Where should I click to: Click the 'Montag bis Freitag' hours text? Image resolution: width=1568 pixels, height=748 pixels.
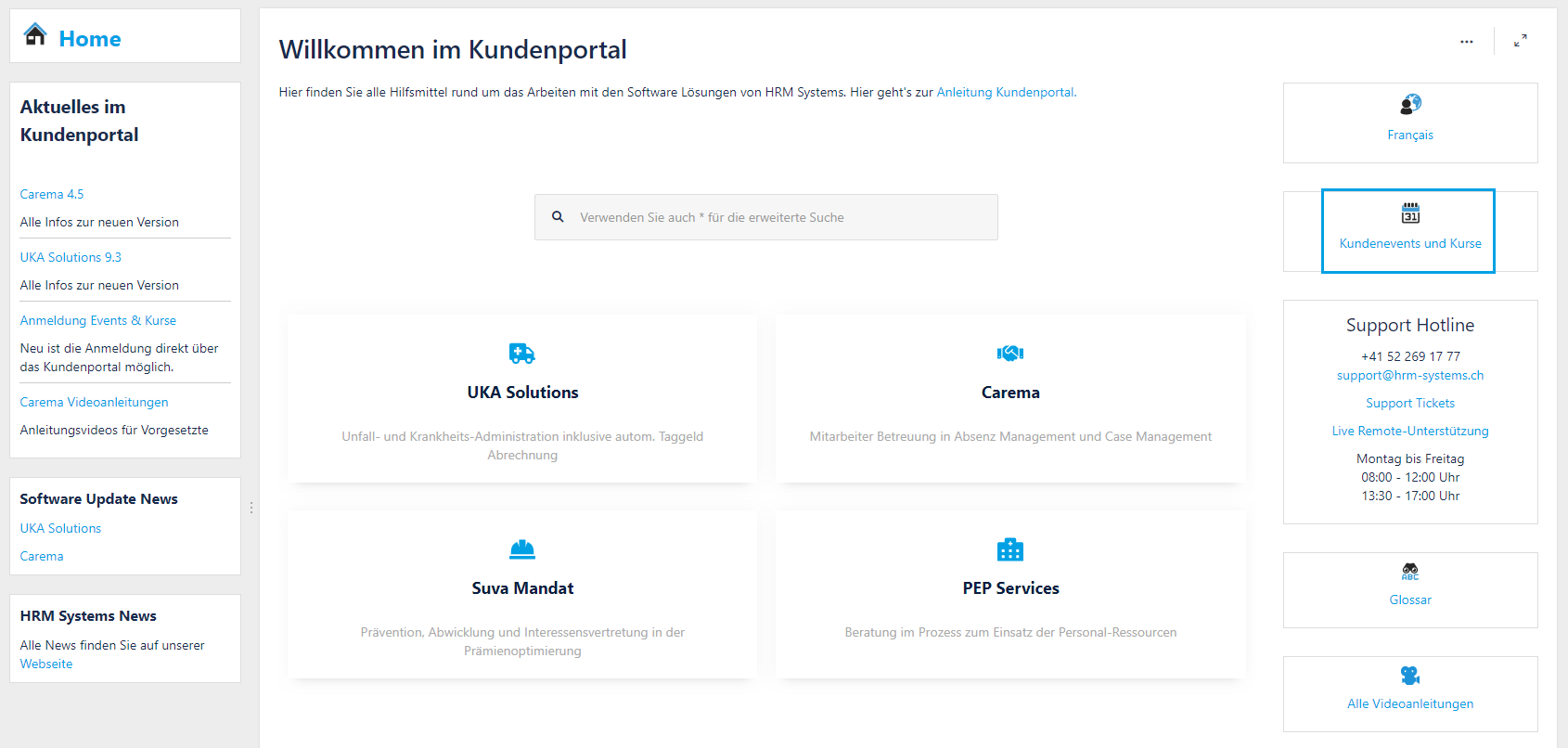coord(1410,459)
